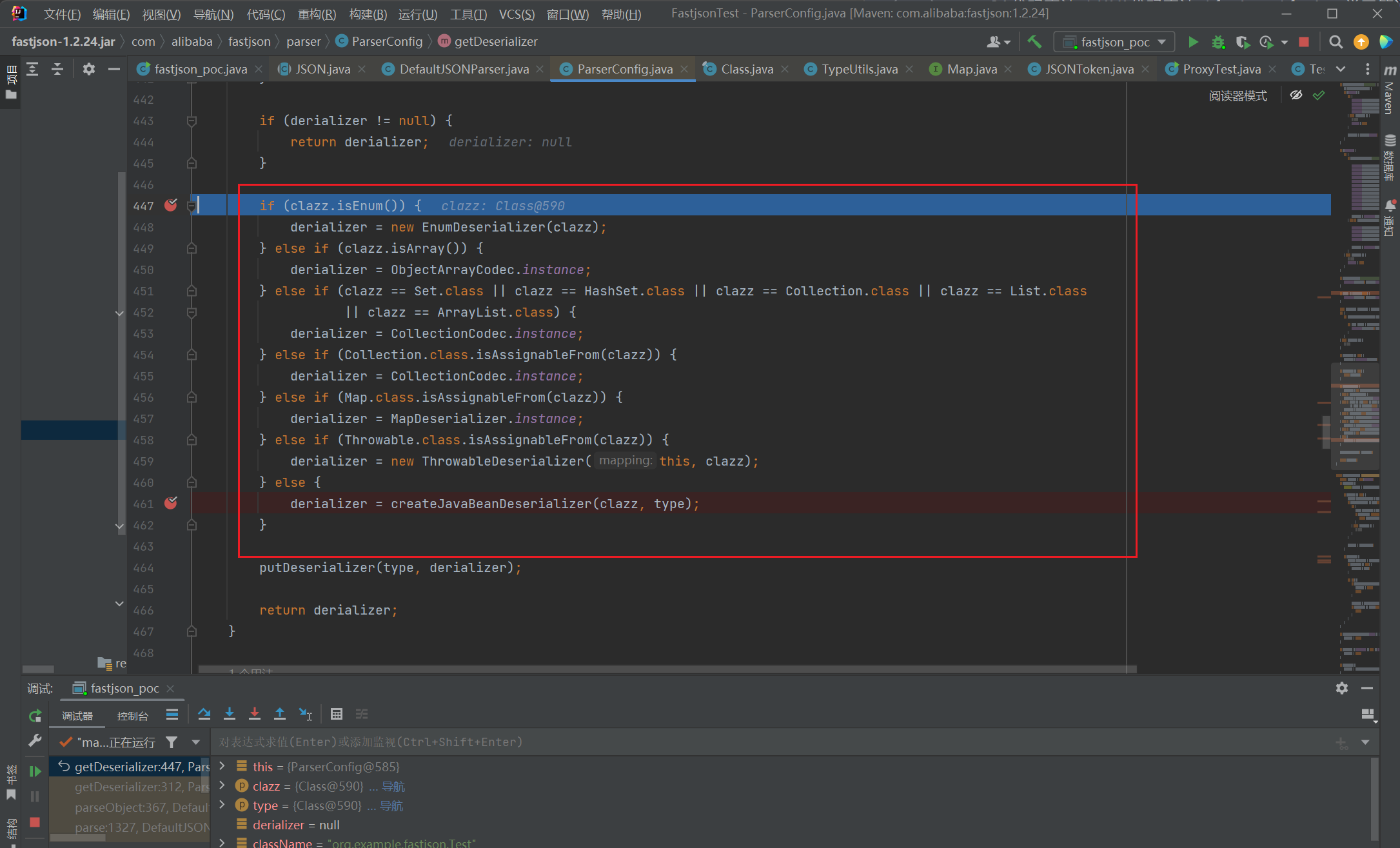Click the debug bug icon in top toolbar
This screenshot has width=1400, height=848.
point(1218,42)
